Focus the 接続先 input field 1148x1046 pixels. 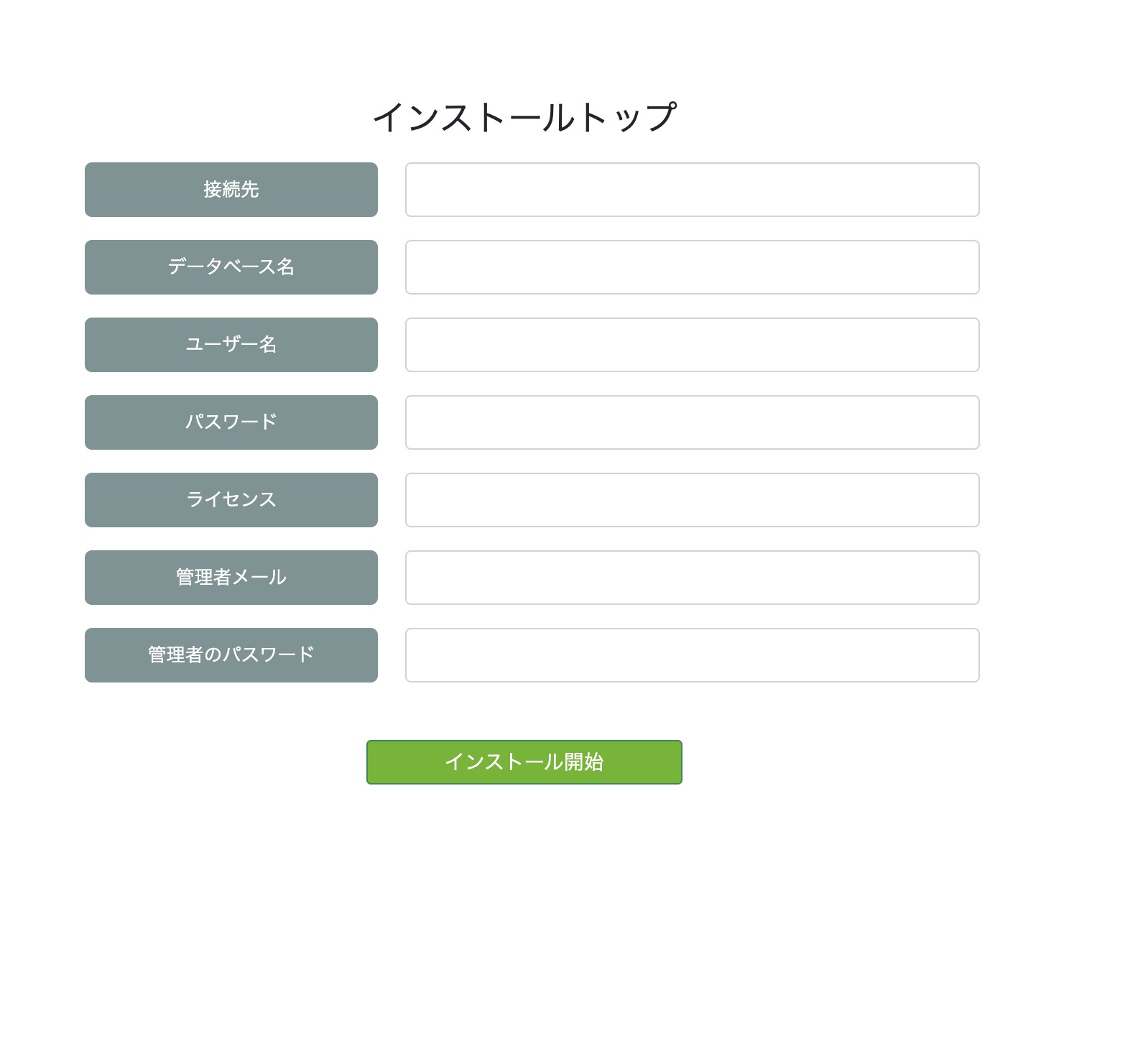[692, 190]
